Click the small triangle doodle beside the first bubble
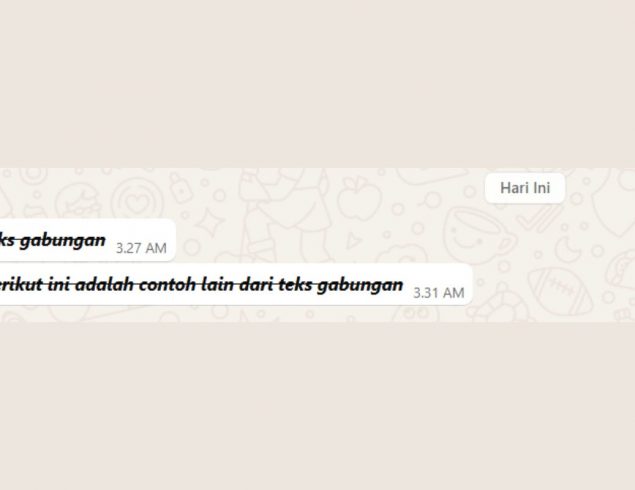635x490 pixels. (x=353, y=240)
